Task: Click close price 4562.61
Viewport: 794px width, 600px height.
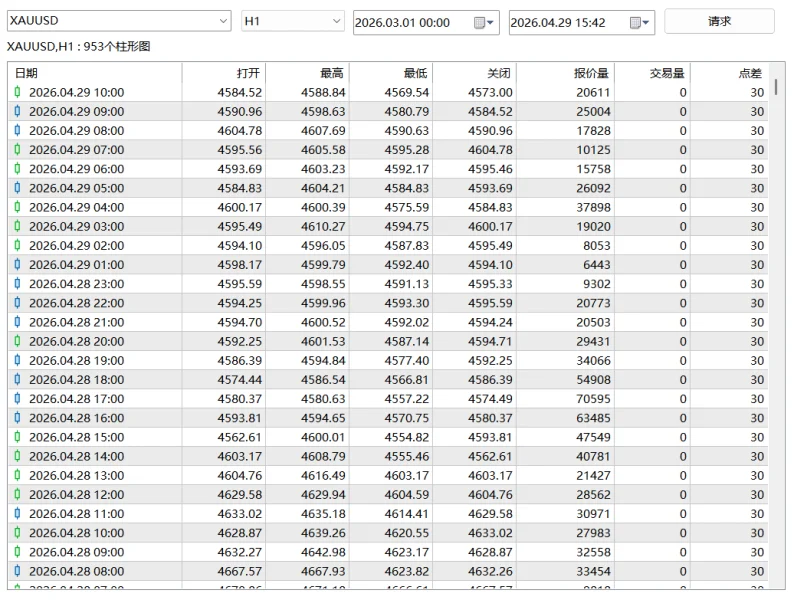Action: point(490,456)
